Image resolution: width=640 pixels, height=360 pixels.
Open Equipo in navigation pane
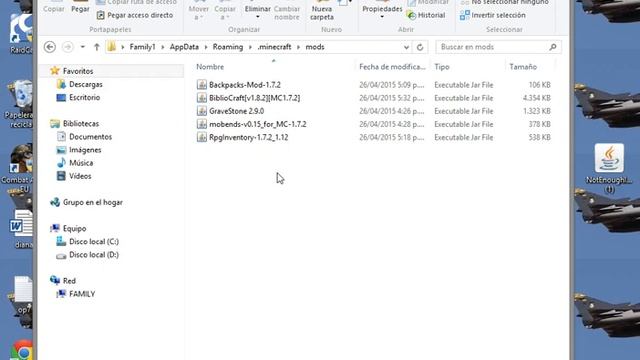pos(74,228)
